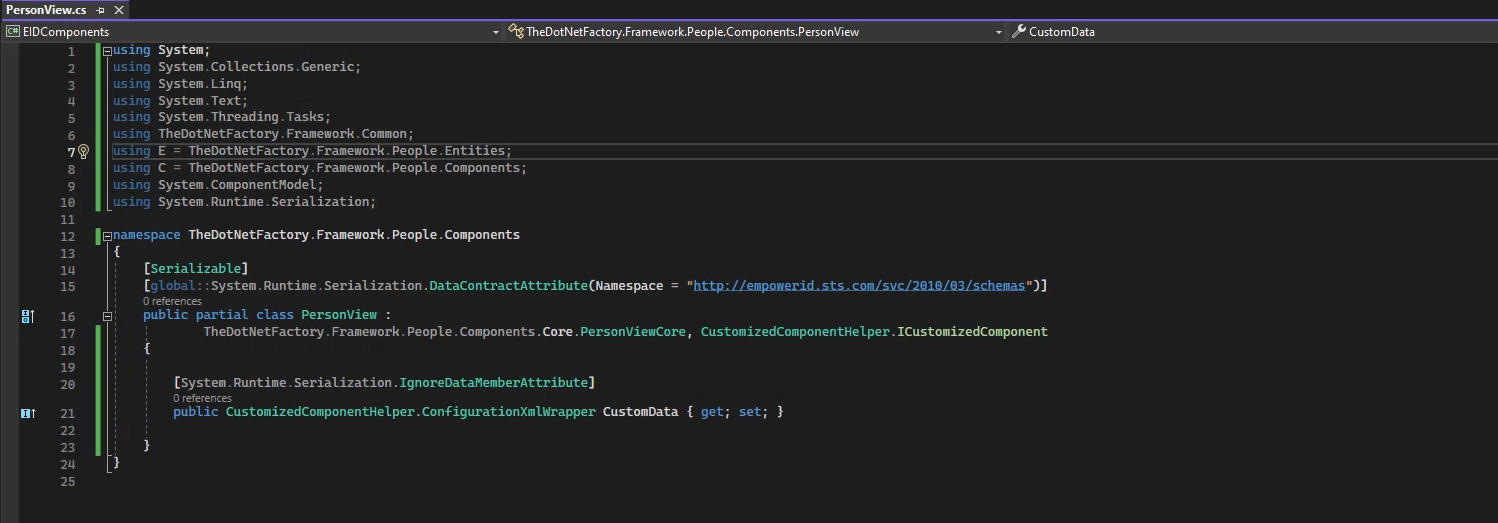Click the alias C on line 8
This screenshot has height=523, width=1498.
coord(162,168)
